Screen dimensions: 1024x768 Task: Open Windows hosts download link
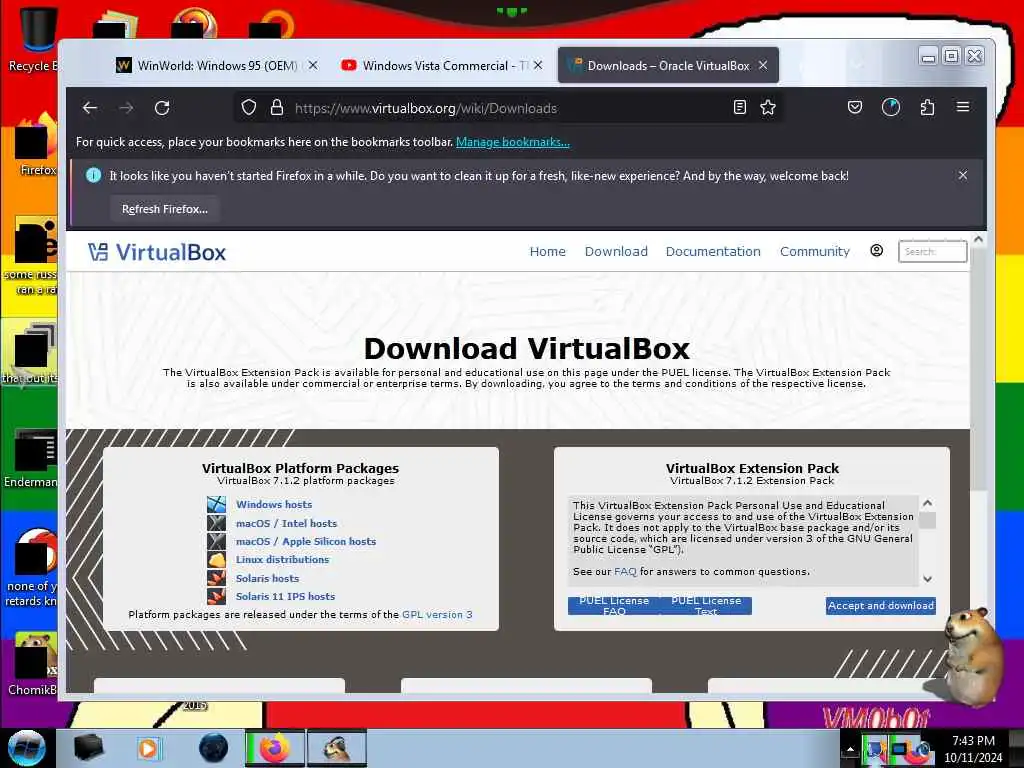pos(274,504)
